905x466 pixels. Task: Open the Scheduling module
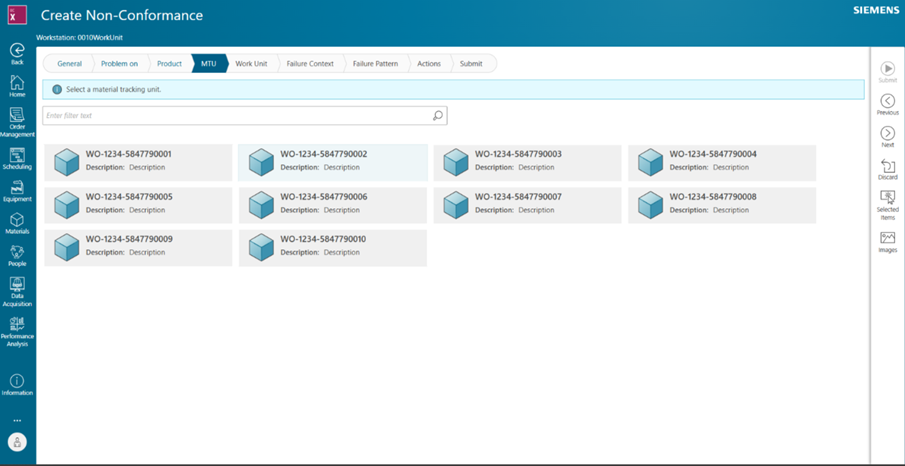tap(17, 158)
